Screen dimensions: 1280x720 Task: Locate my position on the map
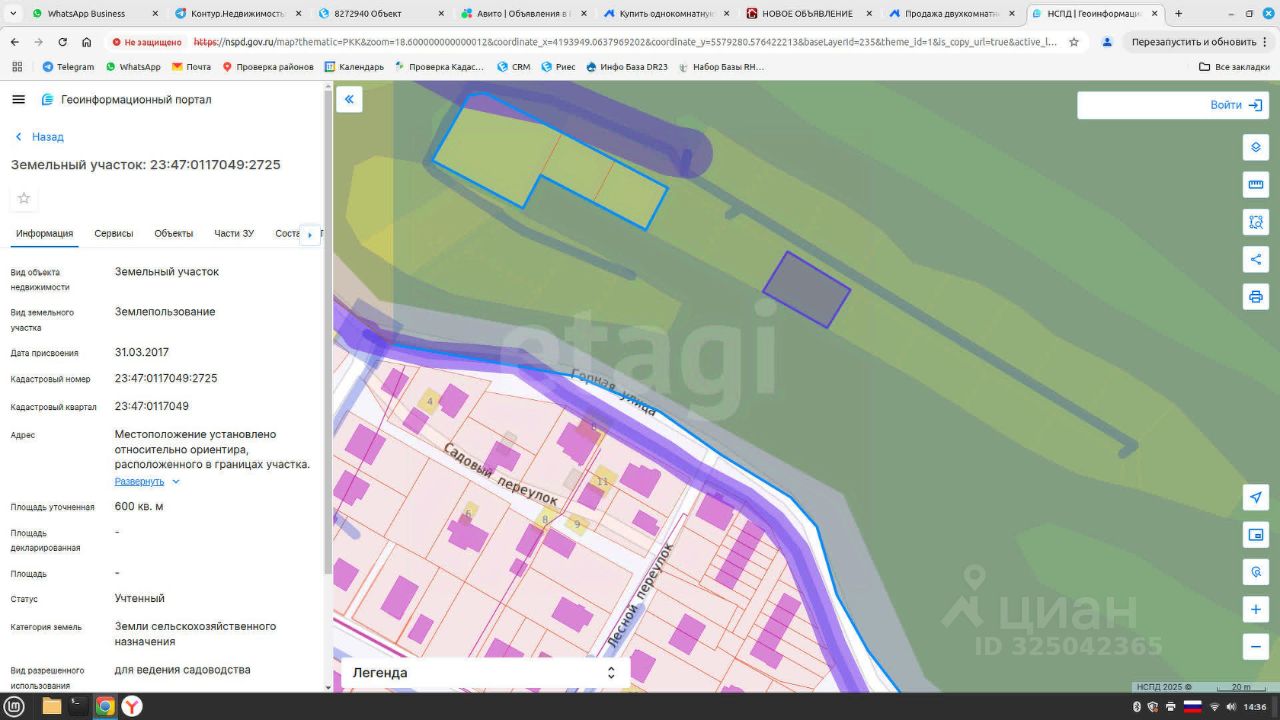[x=1256, y=498]
